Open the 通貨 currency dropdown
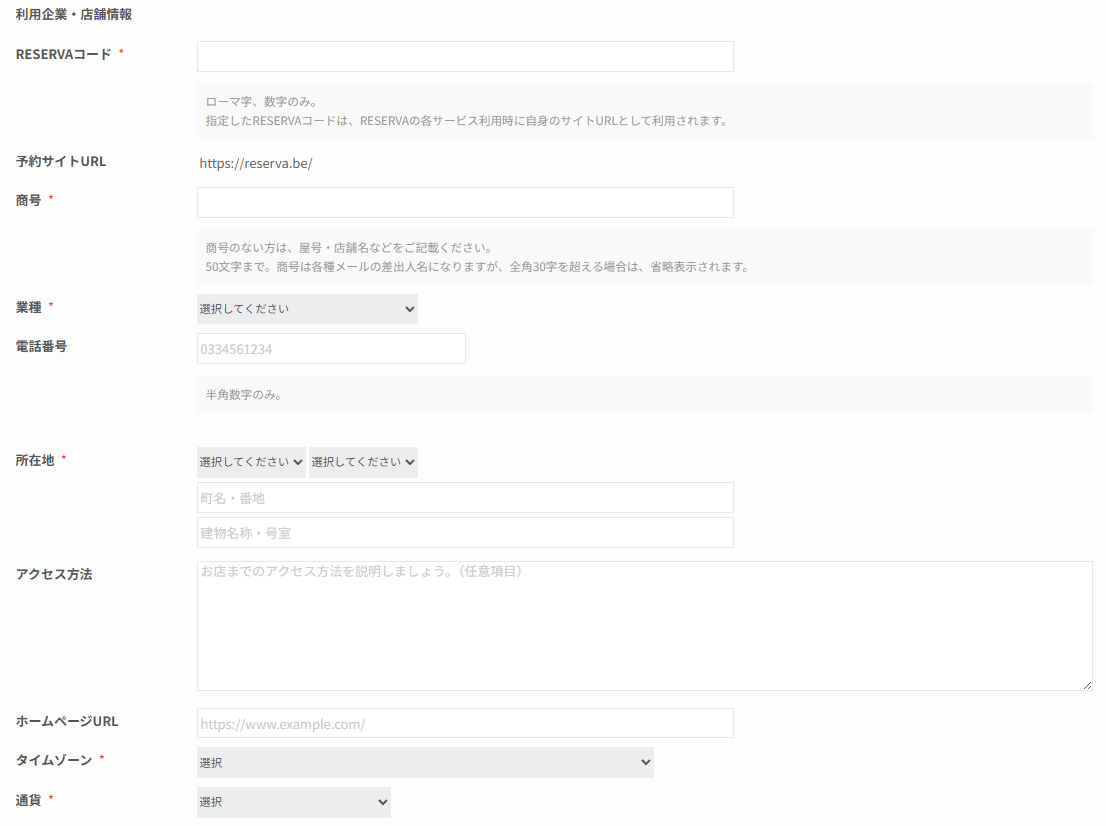Screen dimensions: 1106x826 point(293,802)
